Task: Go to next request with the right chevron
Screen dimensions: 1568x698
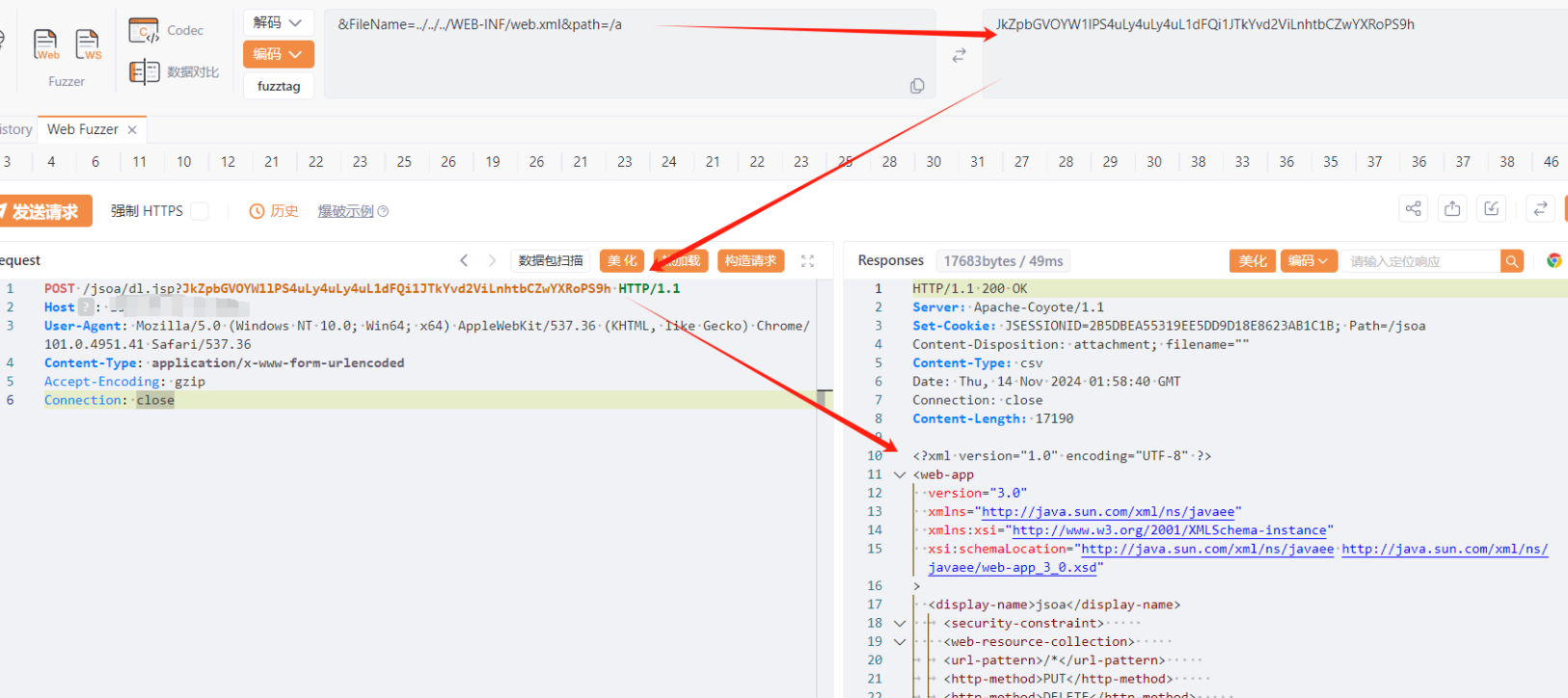Action: (x=492, y=260)
